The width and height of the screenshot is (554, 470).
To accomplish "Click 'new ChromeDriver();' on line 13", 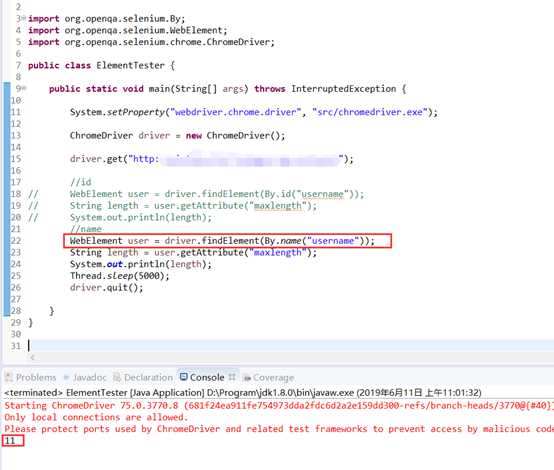I will pos(236,136).
